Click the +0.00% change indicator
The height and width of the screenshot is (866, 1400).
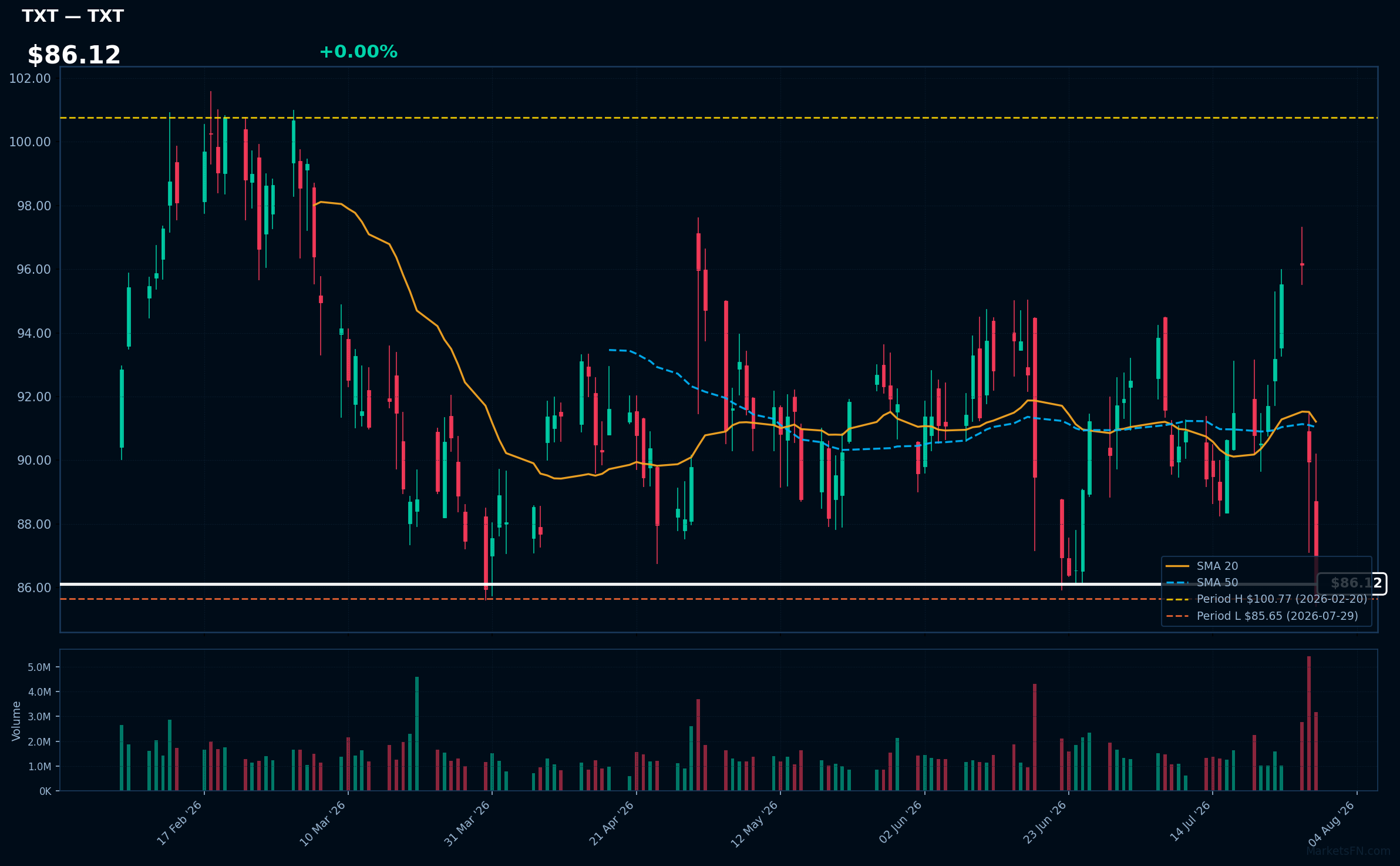(358, 52)
